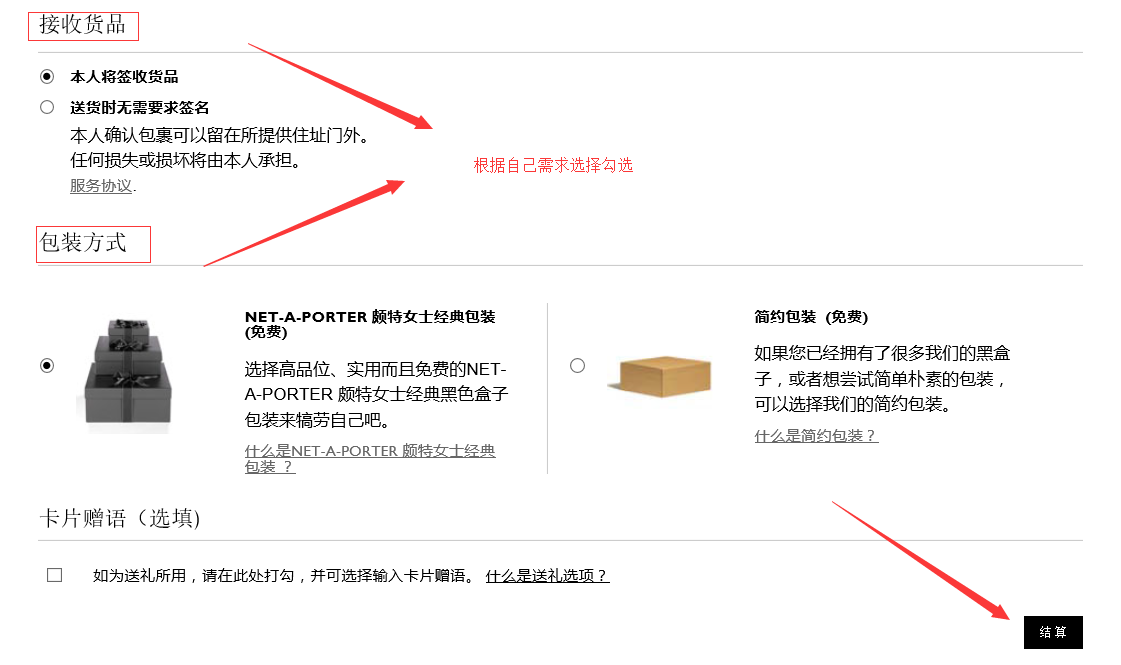
Task: Click the black gift boxes image
Action: coord(127,375)
